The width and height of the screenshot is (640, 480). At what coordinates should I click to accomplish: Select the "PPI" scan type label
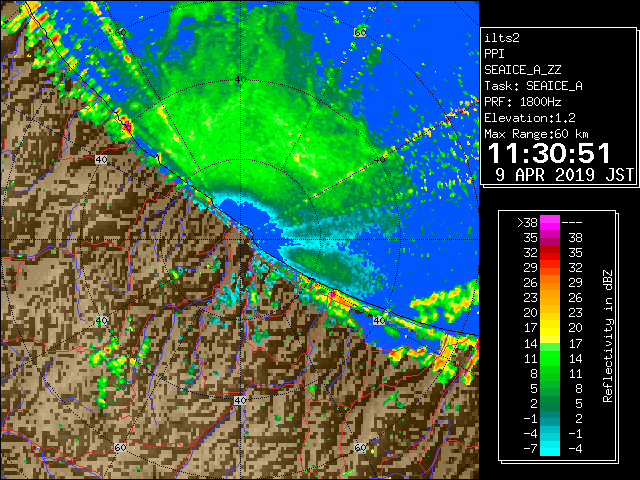[494, 54]
